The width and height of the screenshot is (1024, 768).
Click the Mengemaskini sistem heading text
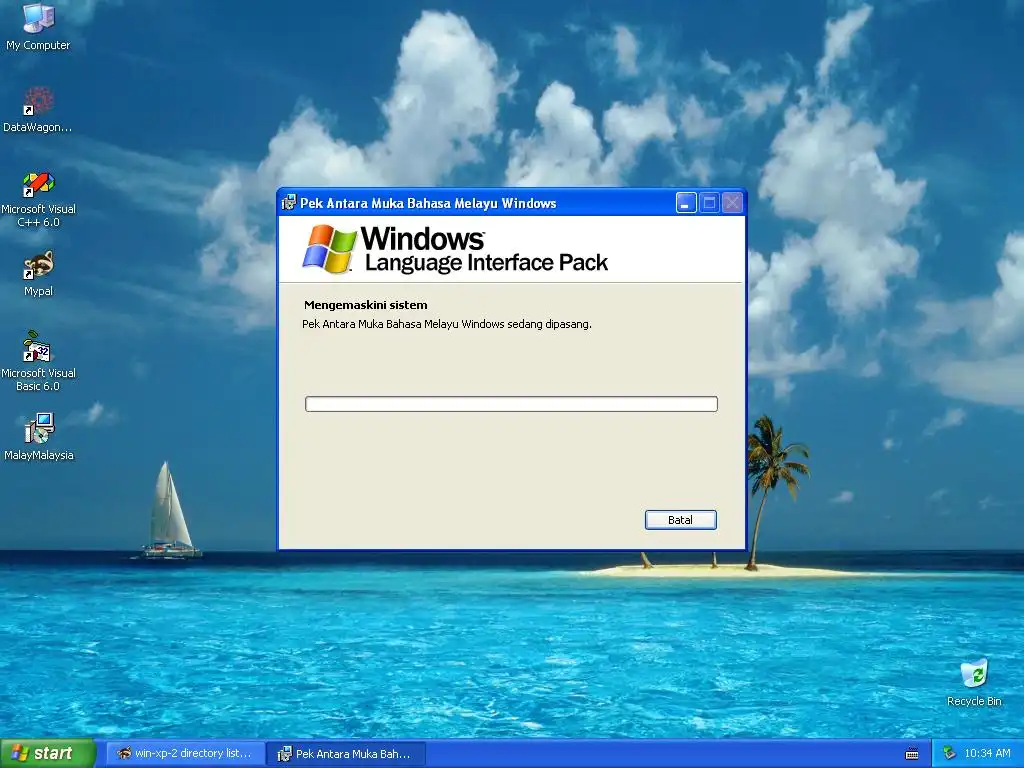tap(366, 305)
